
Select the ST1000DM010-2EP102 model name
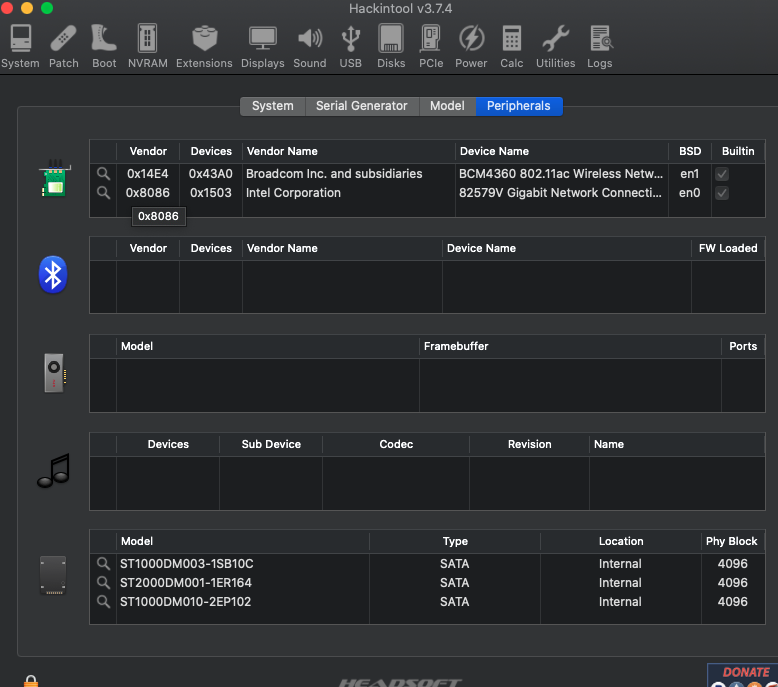[185, 601]
